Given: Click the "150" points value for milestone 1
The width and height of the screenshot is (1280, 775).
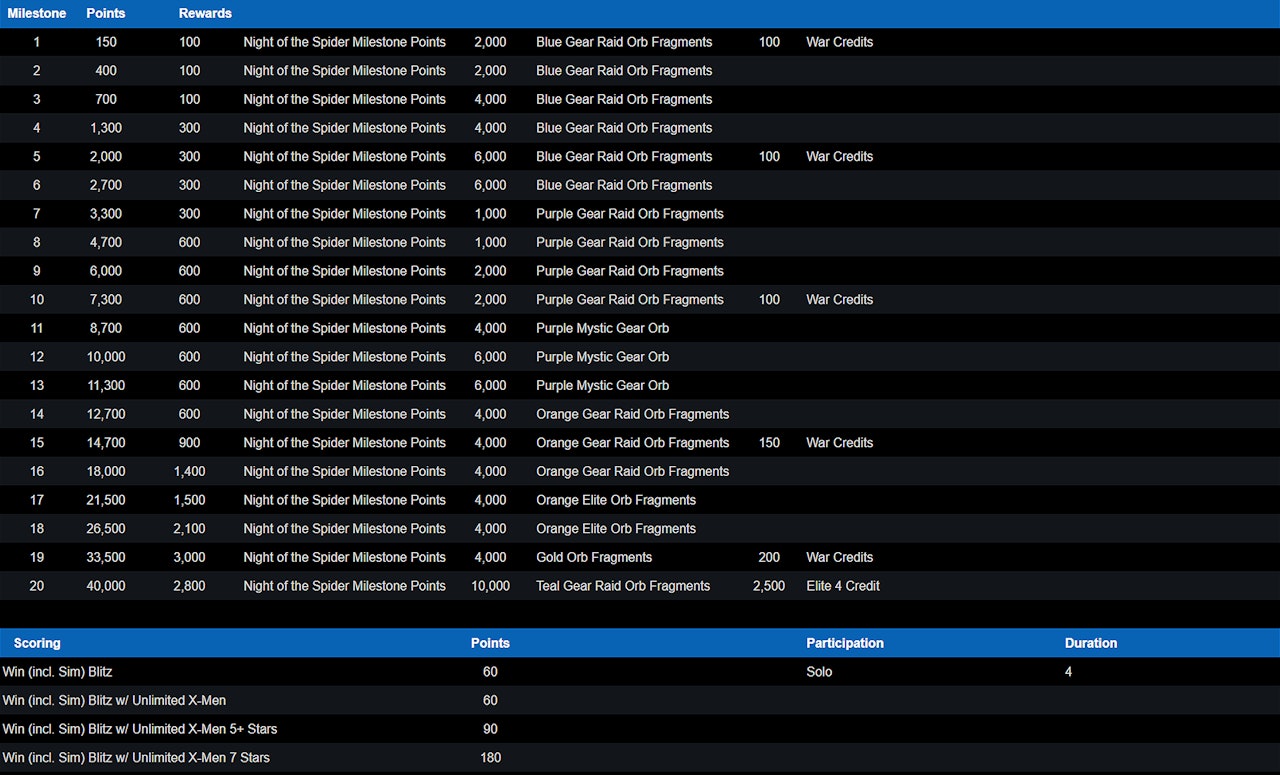Looking at the screenshot, I should [x=106, y=42].
